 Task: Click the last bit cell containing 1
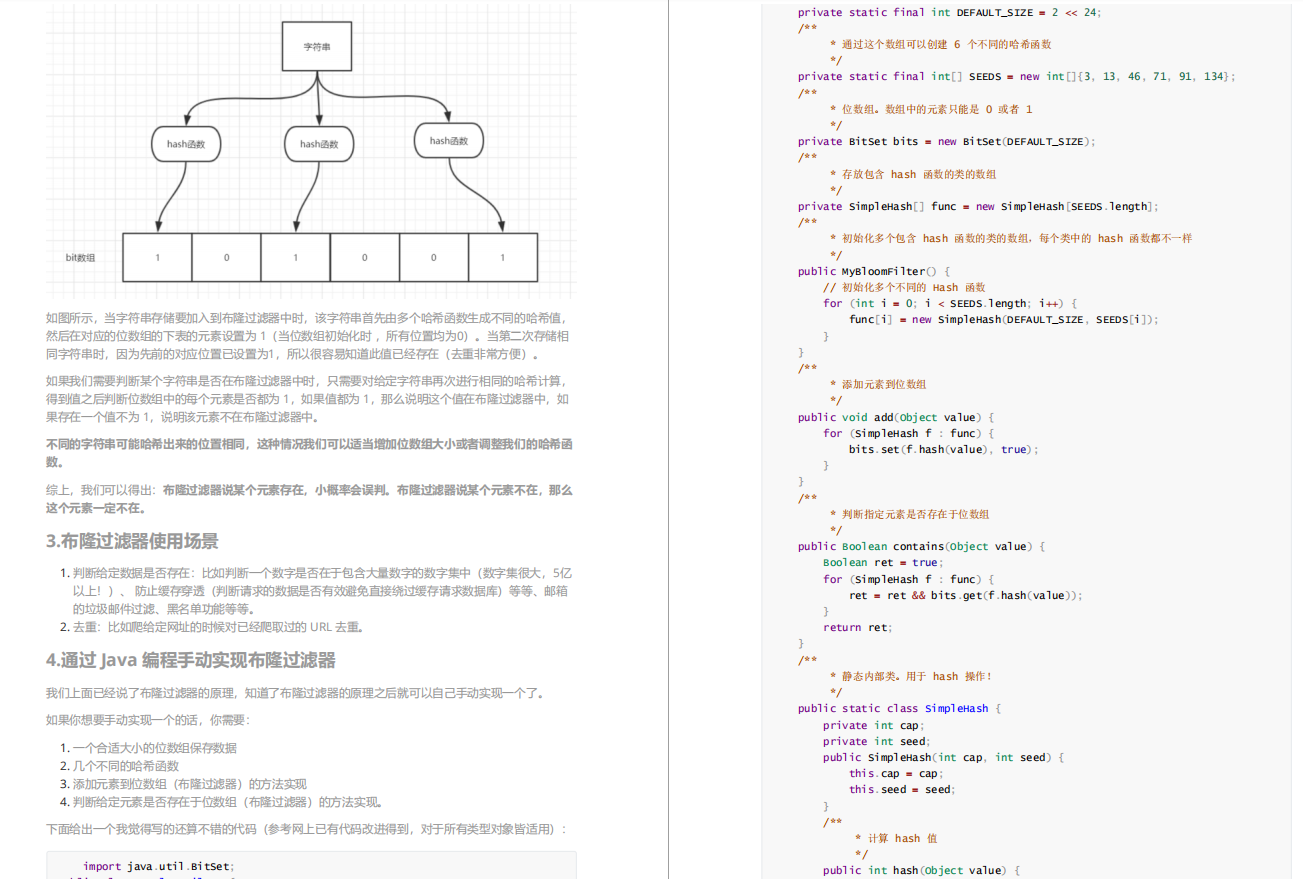click(502, 257)
